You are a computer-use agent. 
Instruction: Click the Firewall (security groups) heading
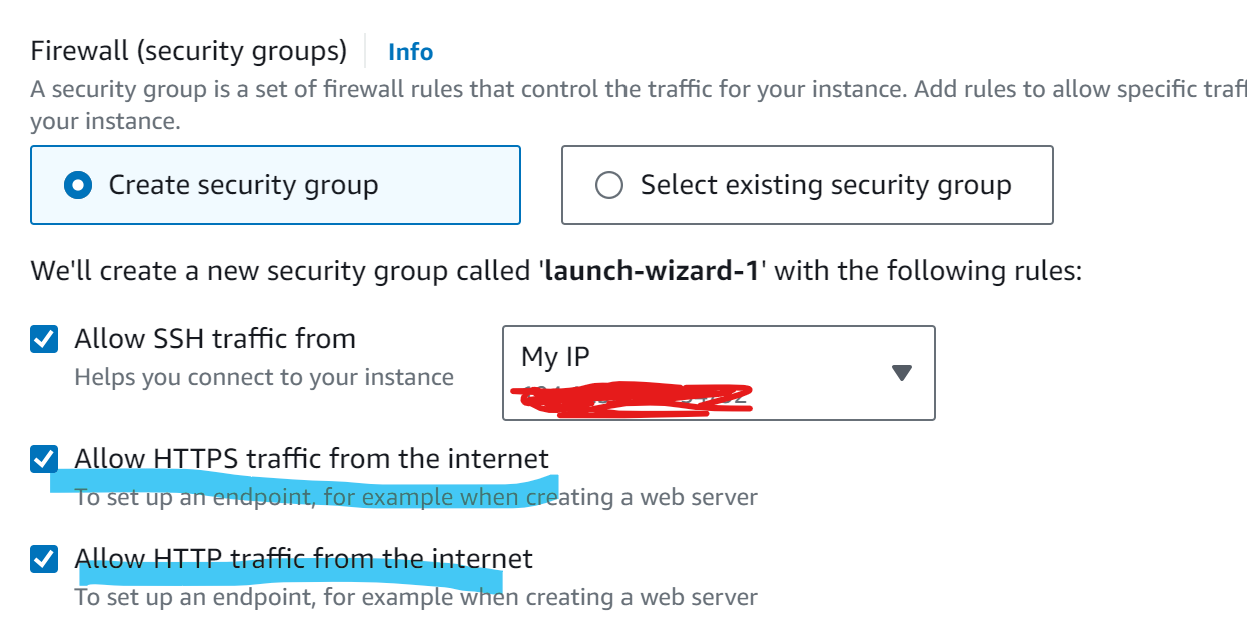point(189,51)
